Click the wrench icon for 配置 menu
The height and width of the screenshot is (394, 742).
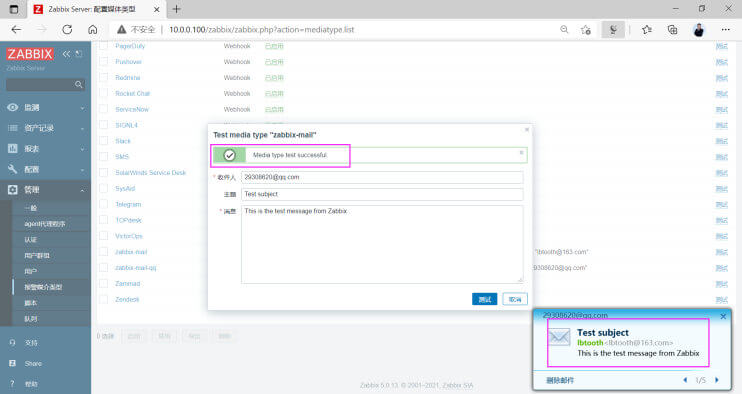pyautogui.click(x=13, y=169)
